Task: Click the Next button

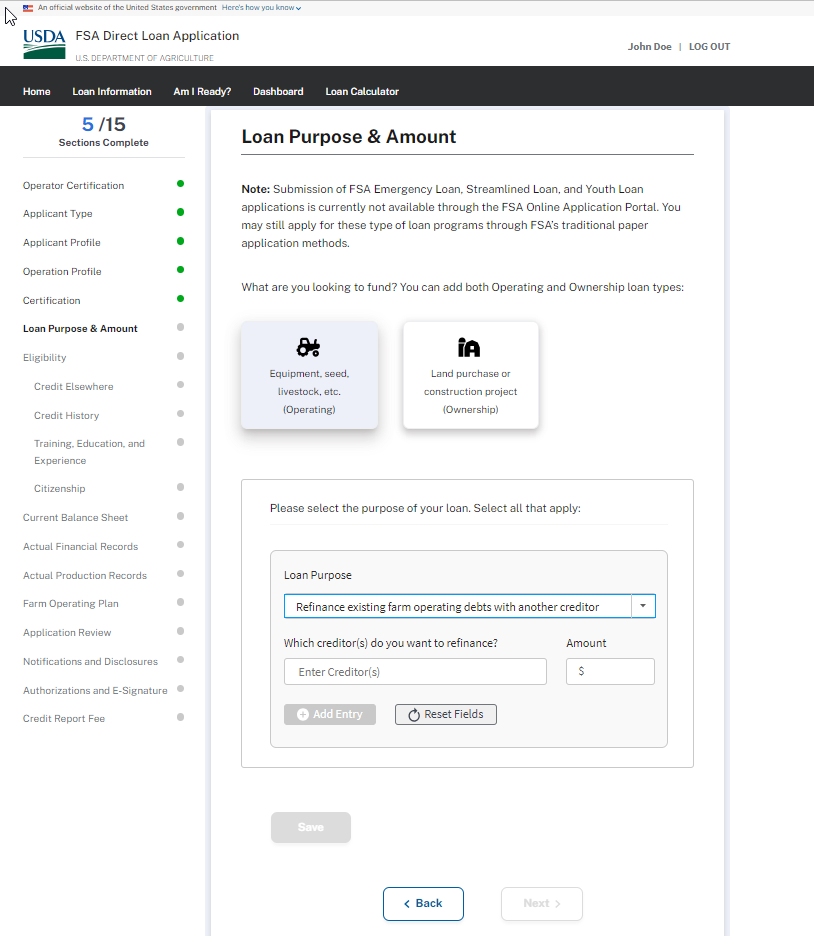Action: click(x=542, y=904)
